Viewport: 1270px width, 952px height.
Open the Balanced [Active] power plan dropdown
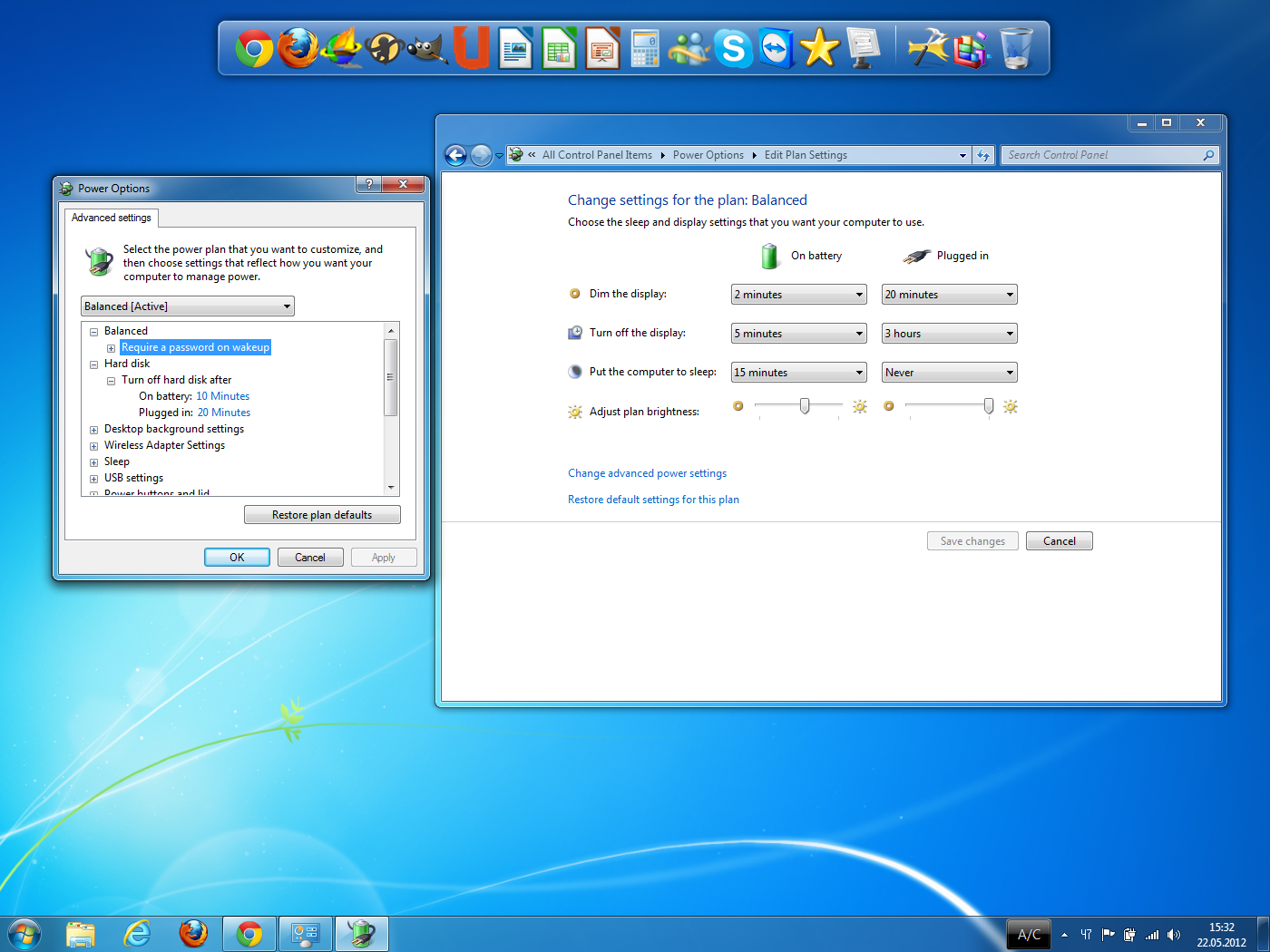[187, 306]
